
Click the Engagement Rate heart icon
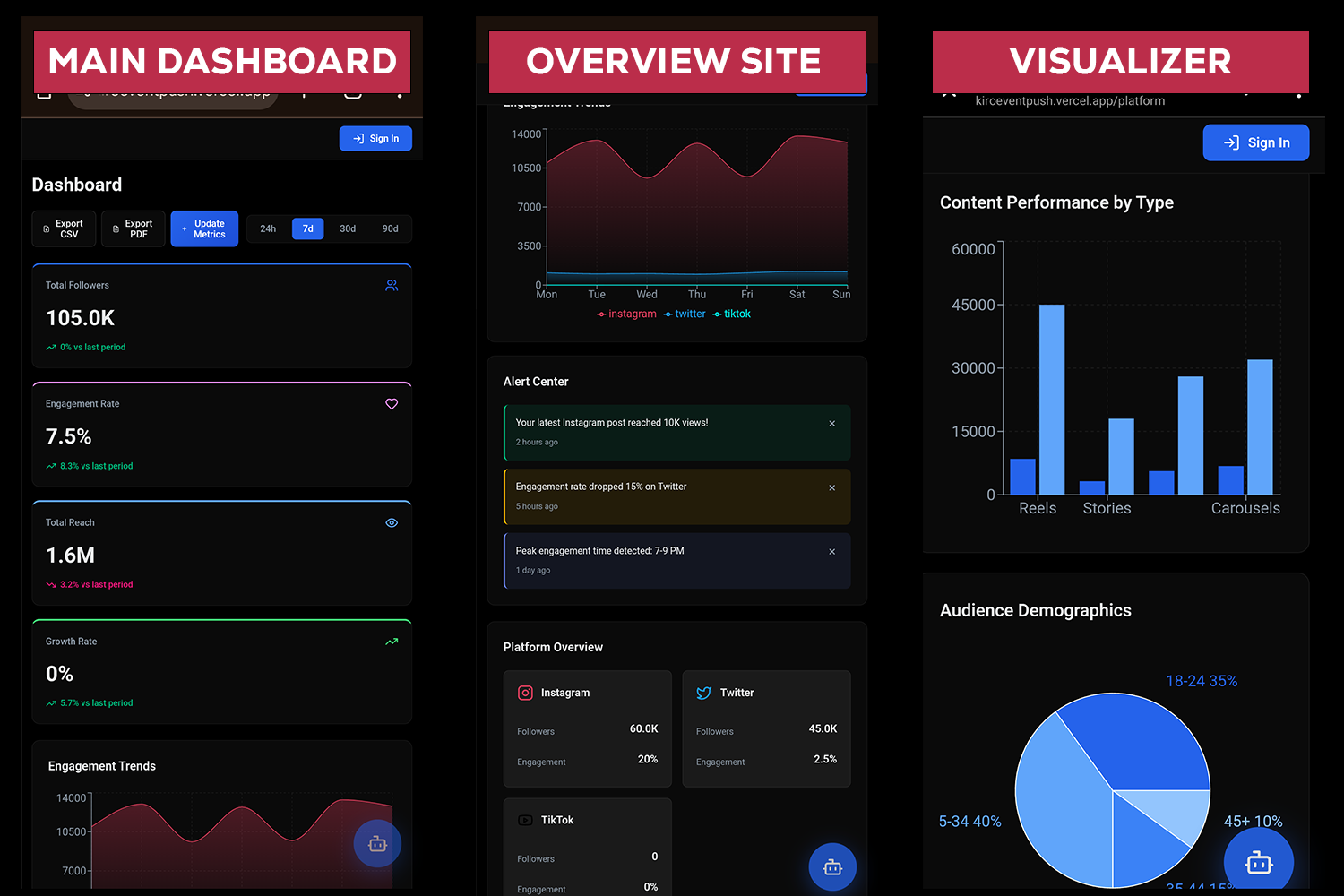(392, 404)
